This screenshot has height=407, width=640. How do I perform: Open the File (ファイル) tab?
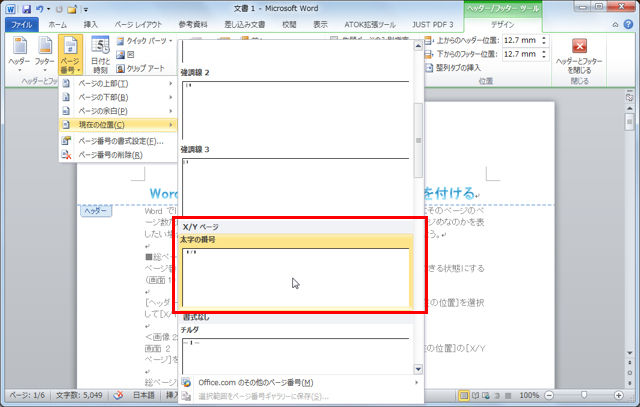[x=22, y=24]
